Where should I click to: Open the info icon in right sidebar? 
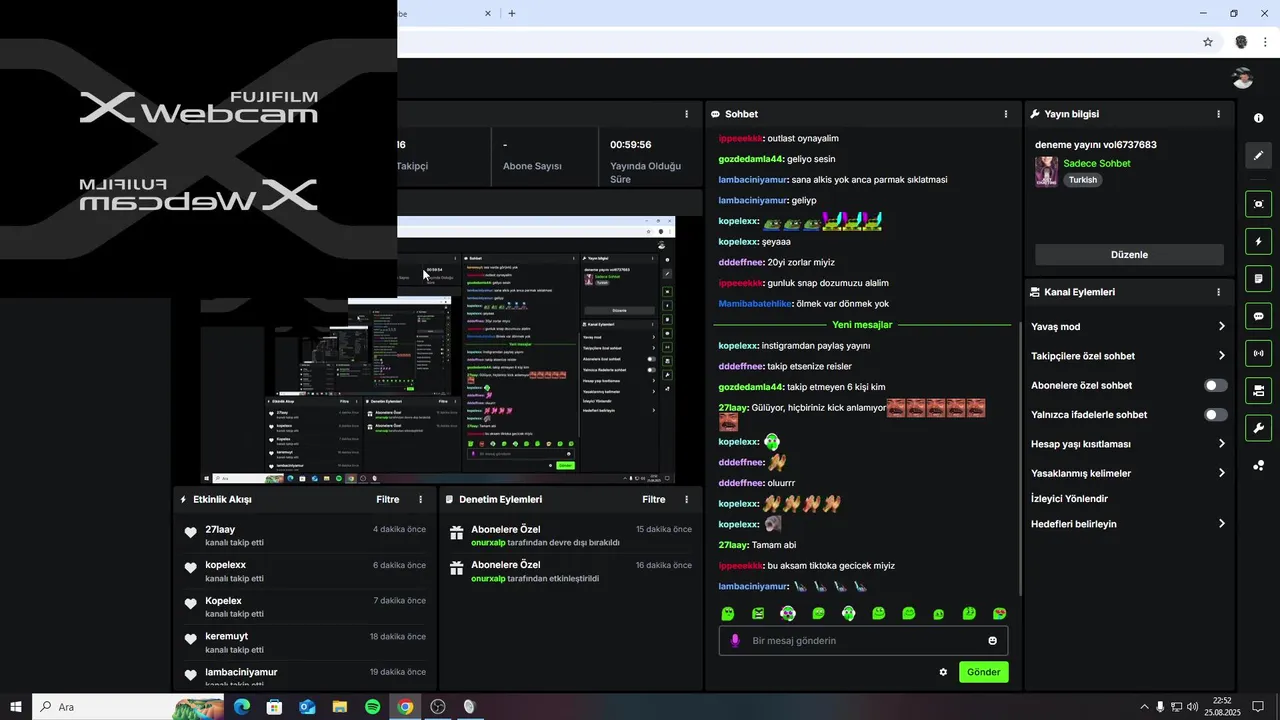click(x=1258, y=118)
